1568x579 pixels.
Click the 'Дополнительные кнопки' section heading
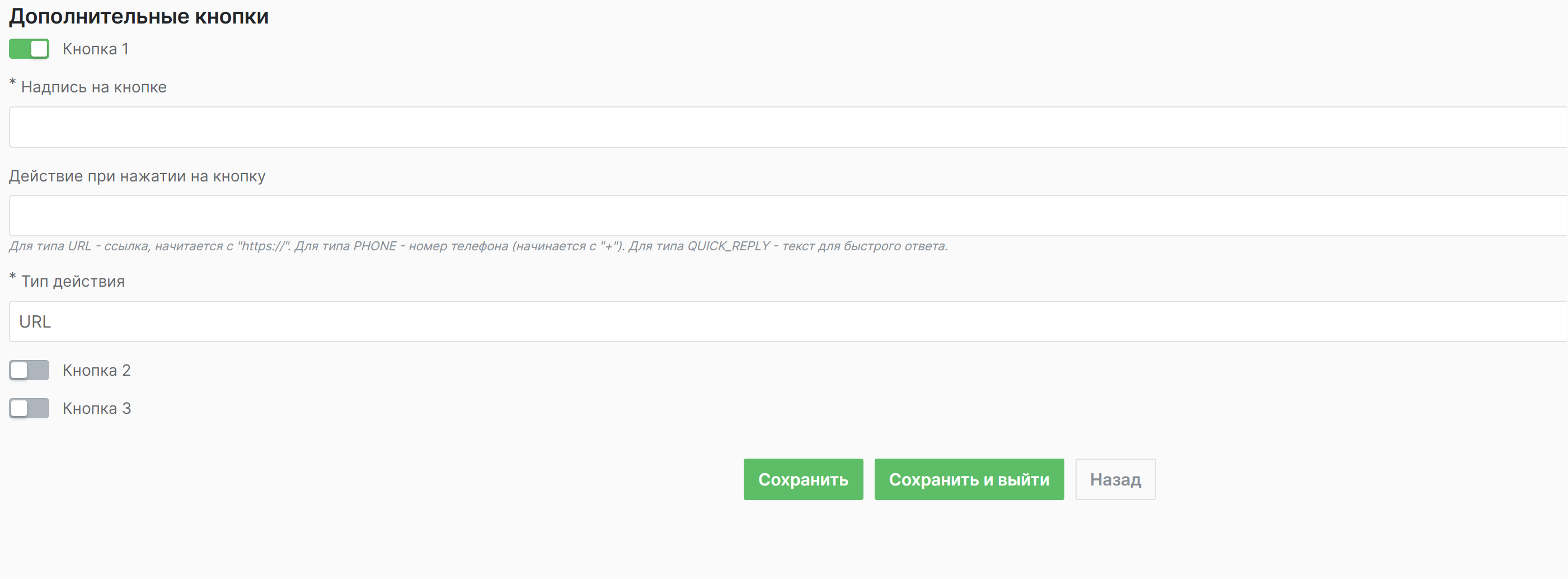[139, 16]
